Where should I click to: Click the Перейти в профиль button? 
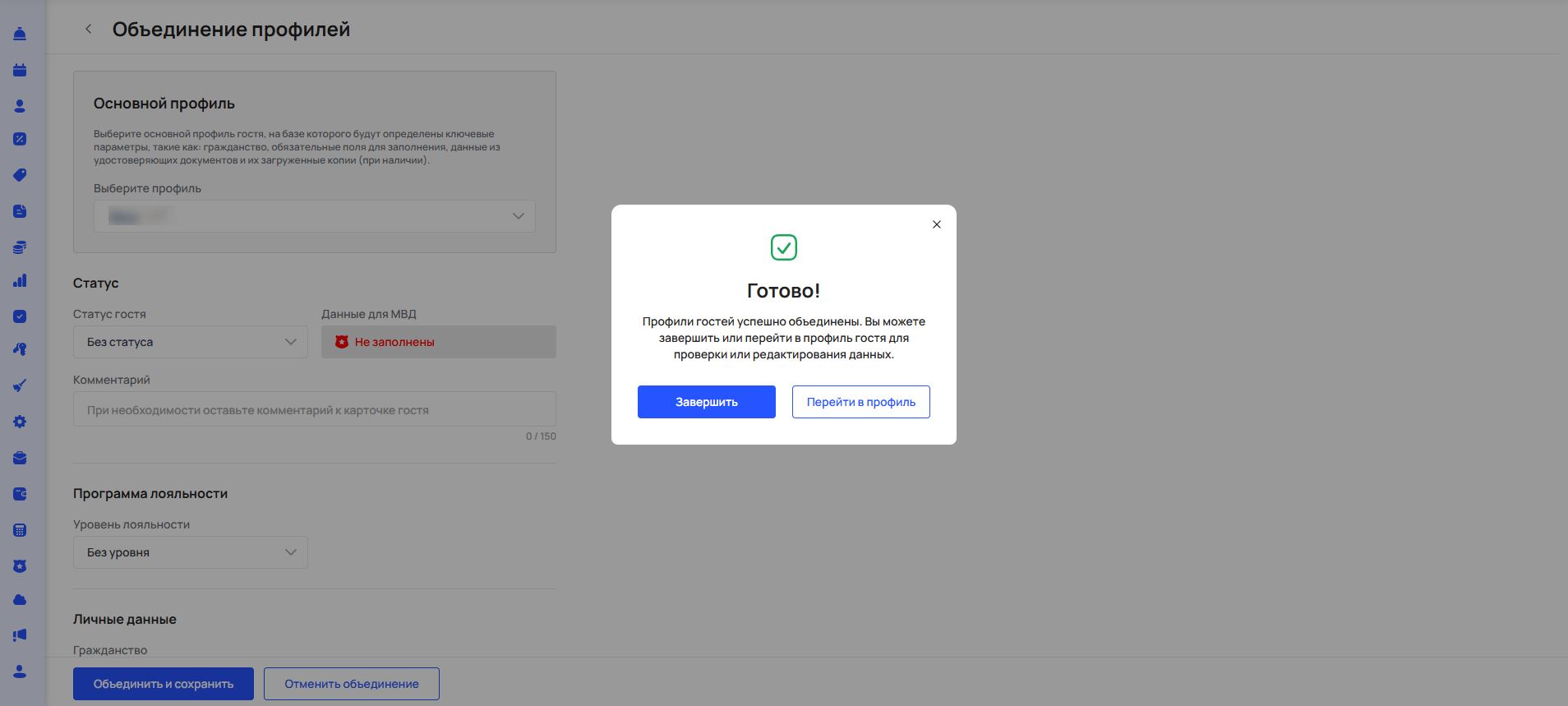pyautogui.click(x=860, y=402)
